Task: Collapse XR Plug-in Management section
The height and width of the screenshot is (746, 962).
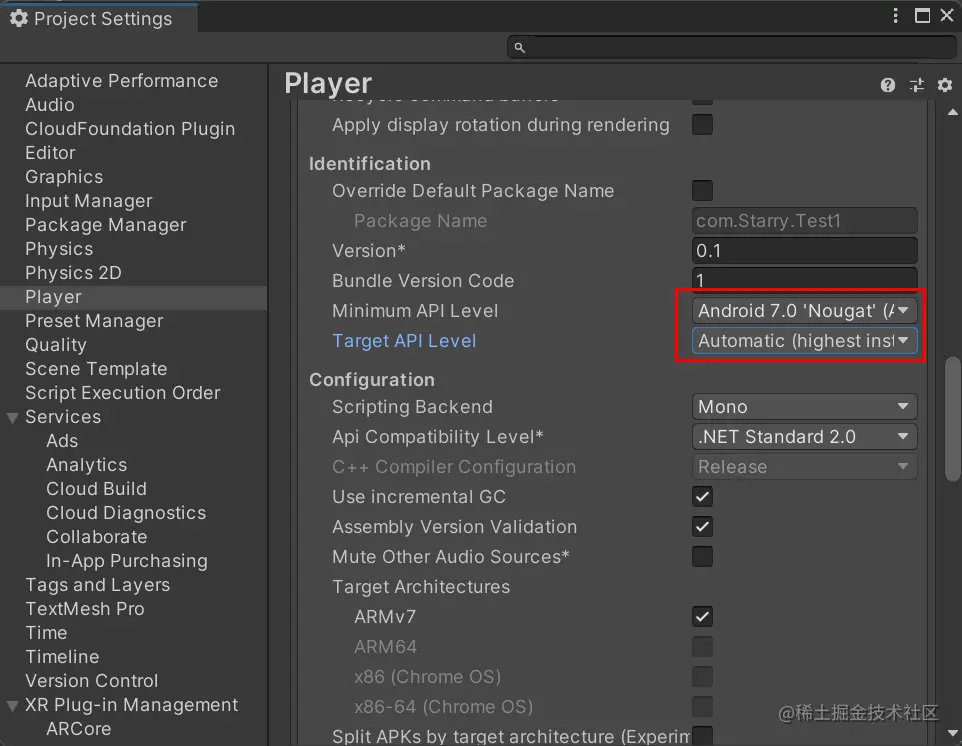Action: tap(12, 706)
